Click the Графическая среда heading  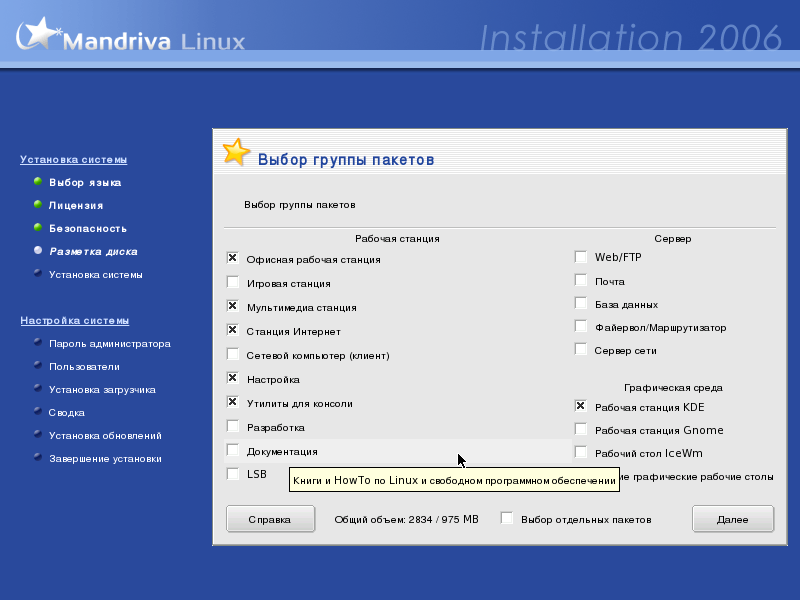coord(673,388)
